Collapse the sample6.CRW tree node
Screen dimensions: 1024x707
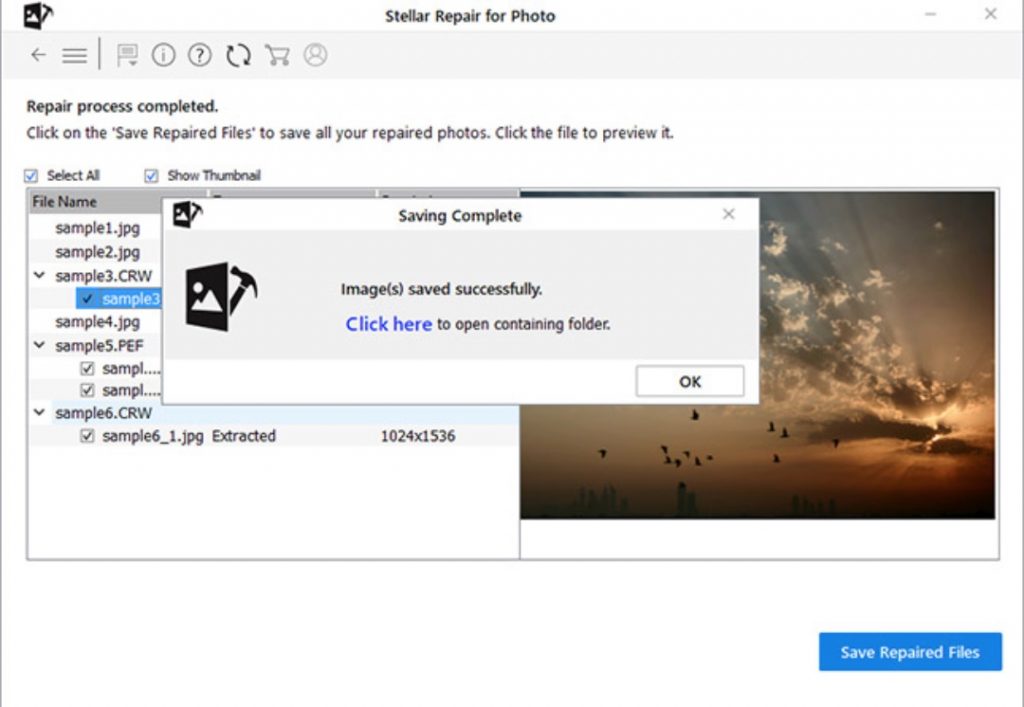pyautogui.click(x=39, y=413)
